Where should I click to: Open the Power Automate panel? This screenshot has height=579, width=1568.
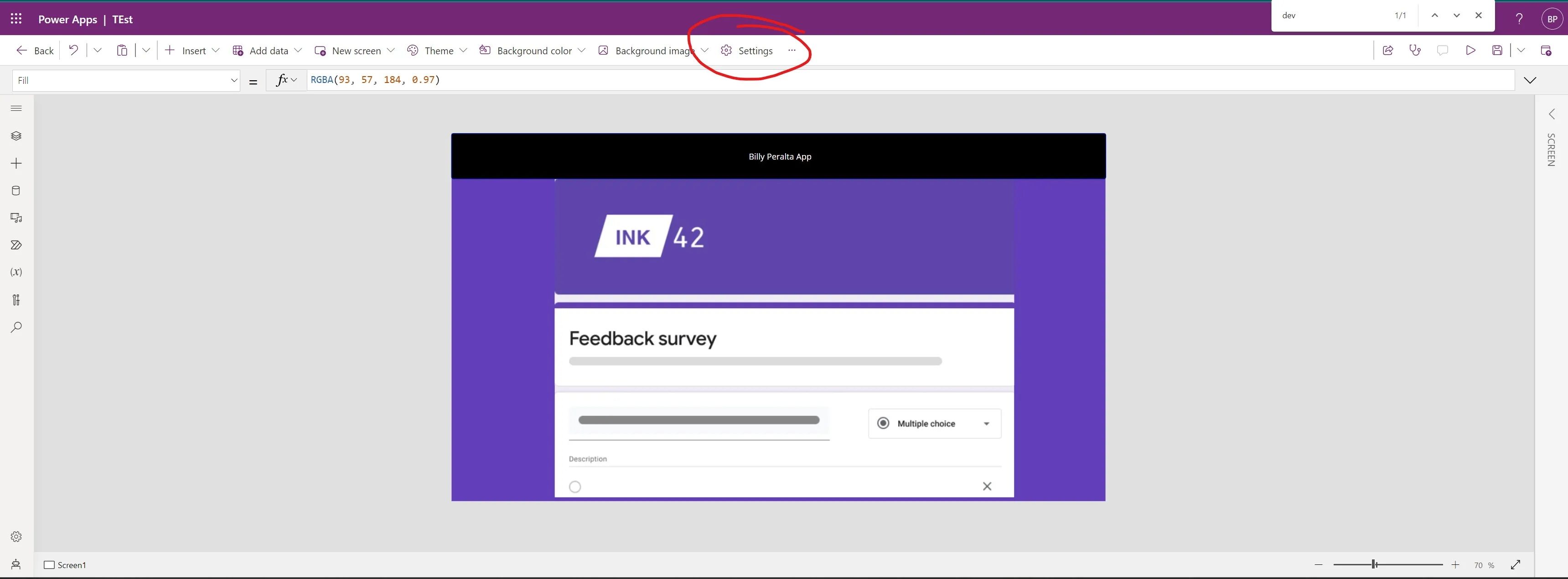[x=16, y=244]
